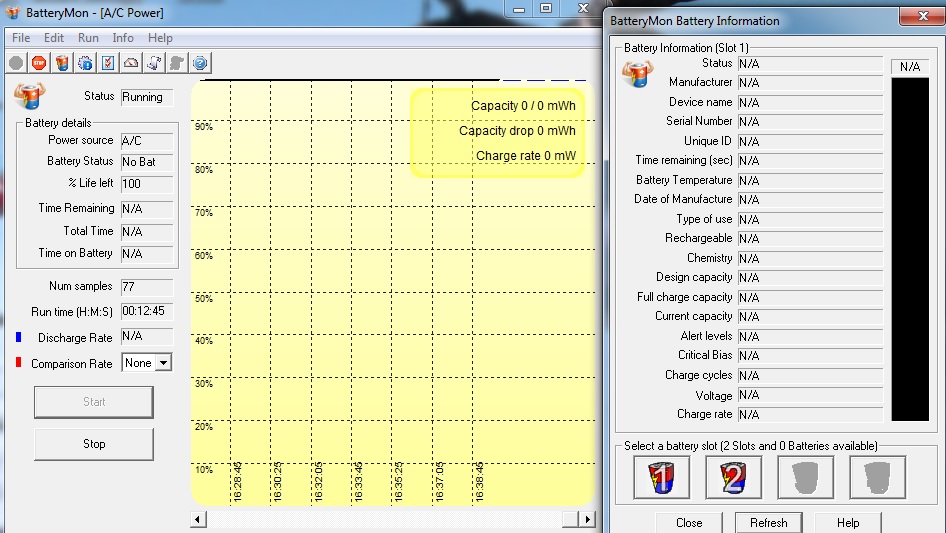Image resolution: width=946 pixels, height=533 pixels.
Task: Open the Help menu
Action: click(x=160, y=37)
